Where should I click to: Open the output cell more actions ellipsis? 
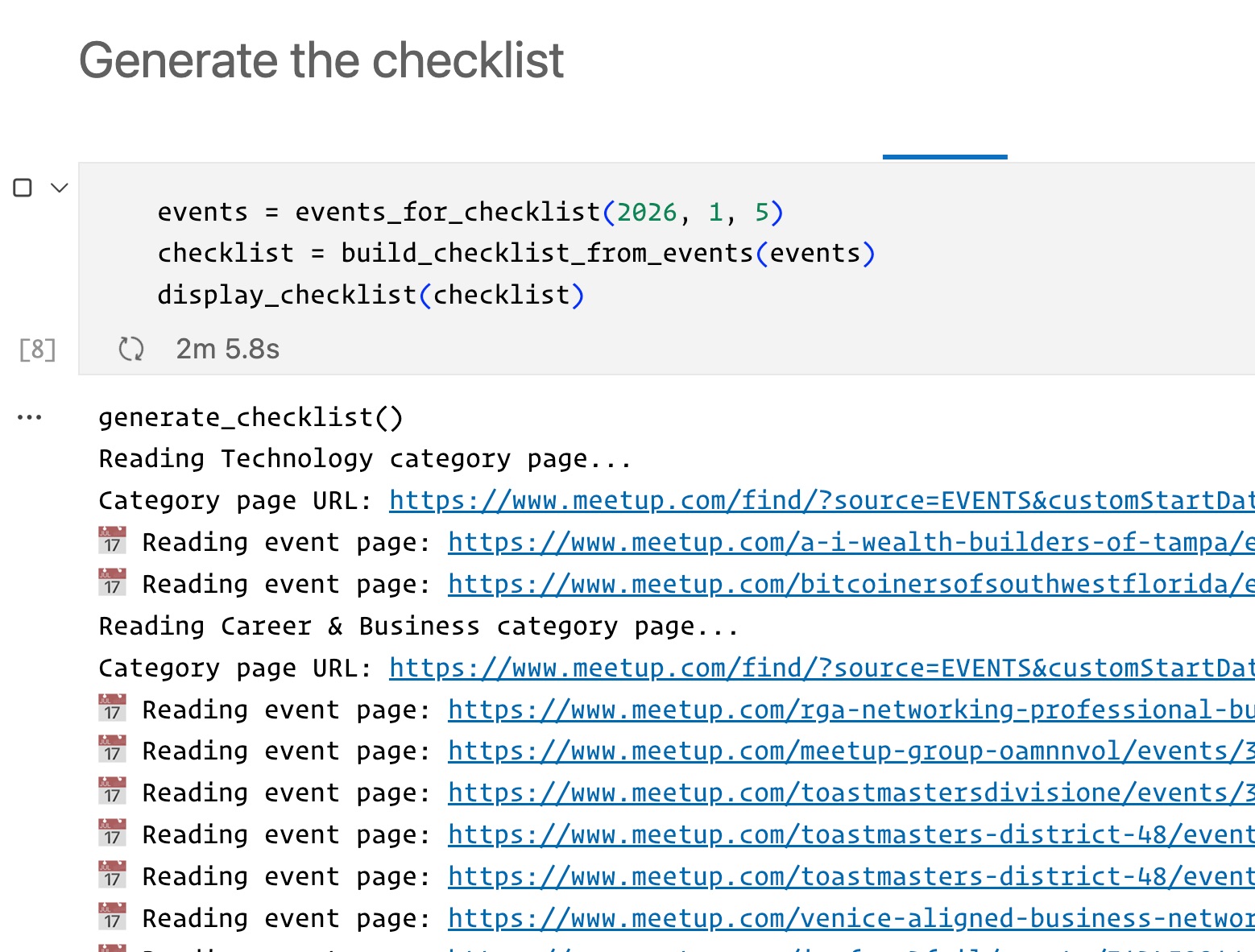click(x=30, y=417)
